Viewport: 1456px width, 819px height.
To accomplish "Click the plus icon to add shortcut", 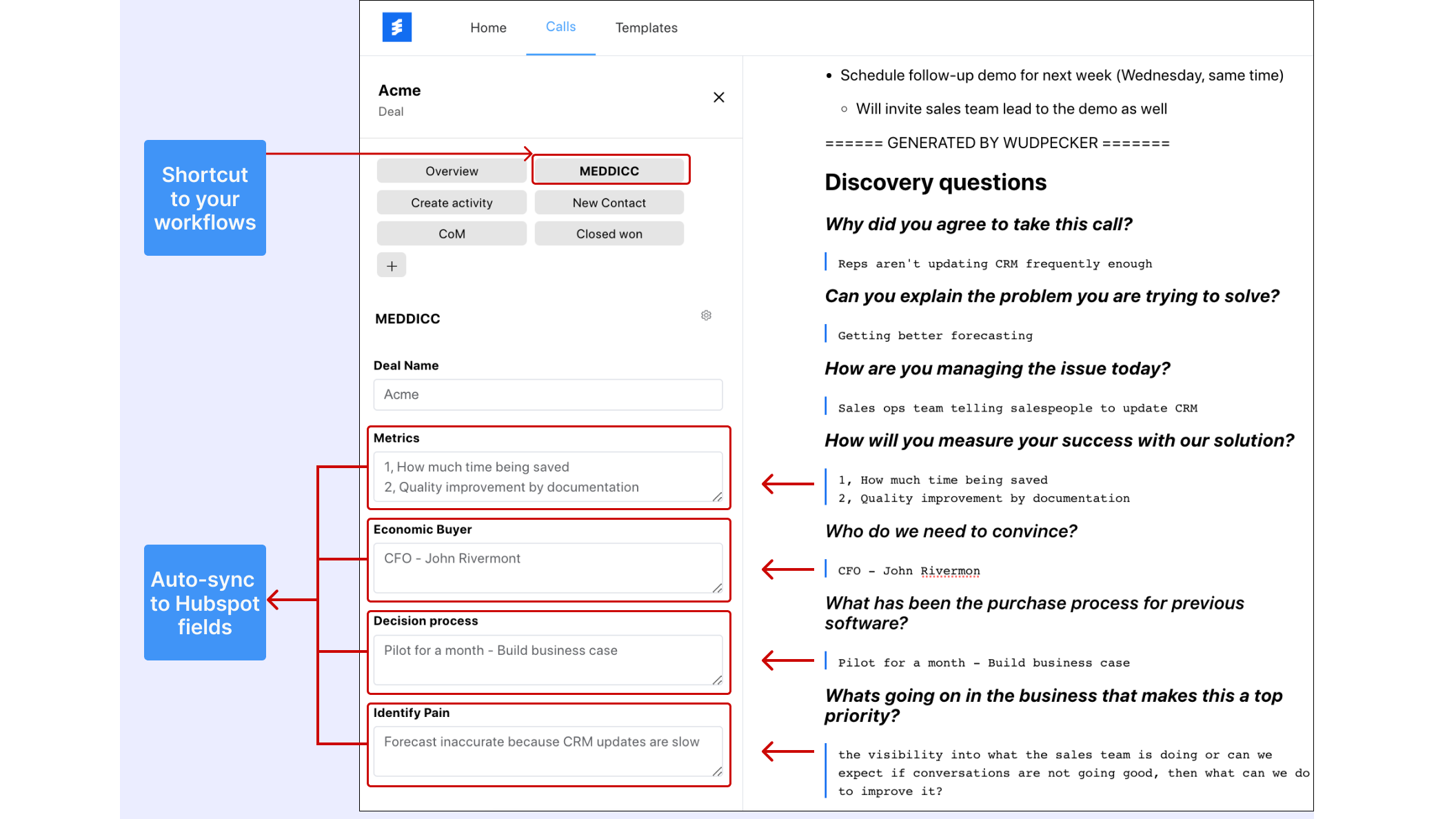I will 392,265.
